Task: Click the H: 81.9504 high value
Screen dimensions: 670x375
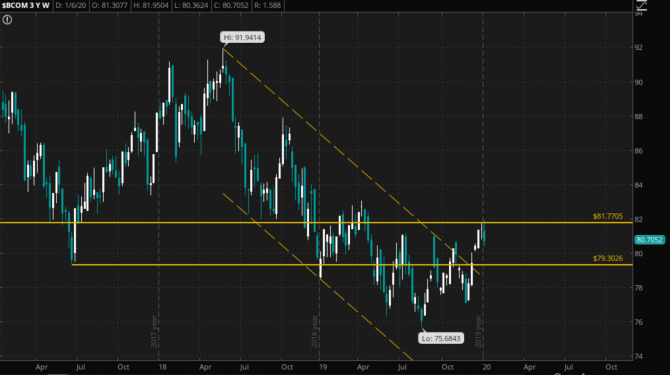Action: point(151,6)
